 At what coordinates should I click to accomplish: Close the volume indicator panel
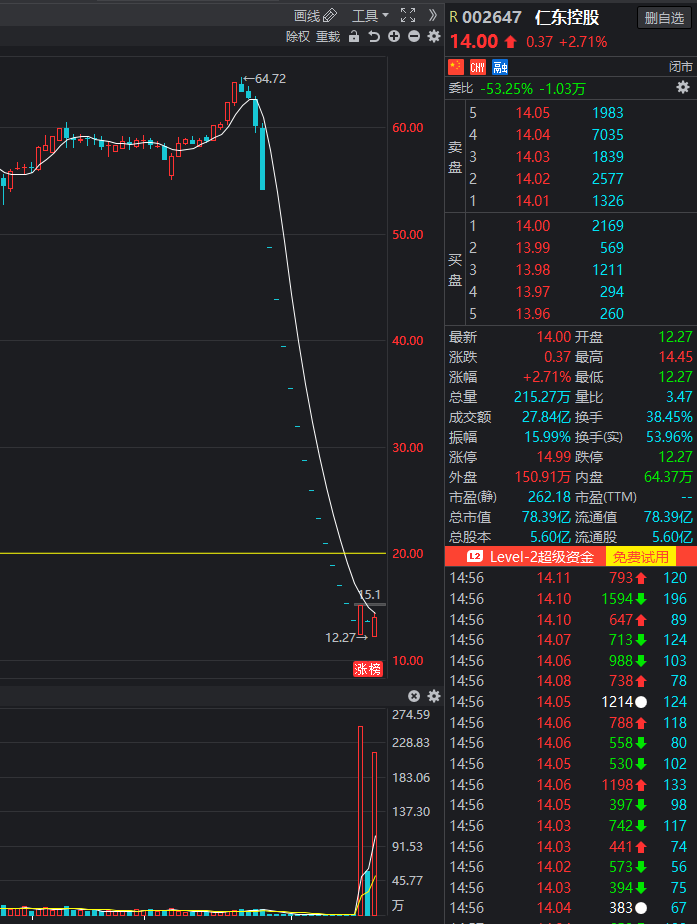pyautogui.click(x=414, y=696)
